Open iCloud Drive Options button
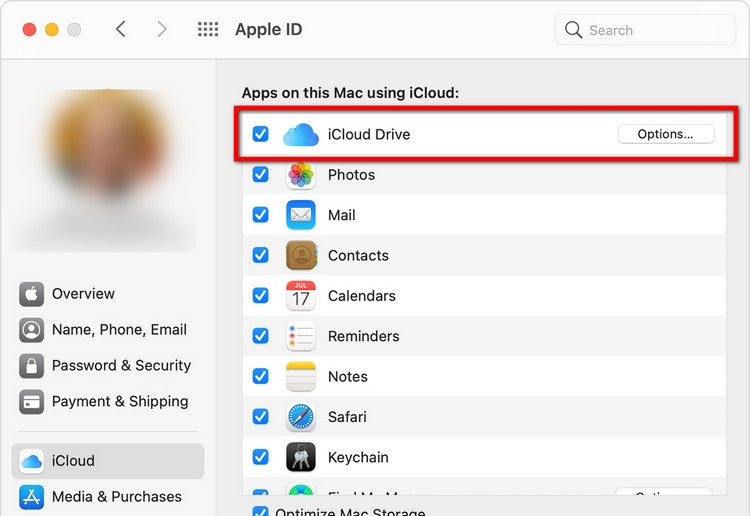The height and width of the screenshot is (516, 750). tap(666, 134)
